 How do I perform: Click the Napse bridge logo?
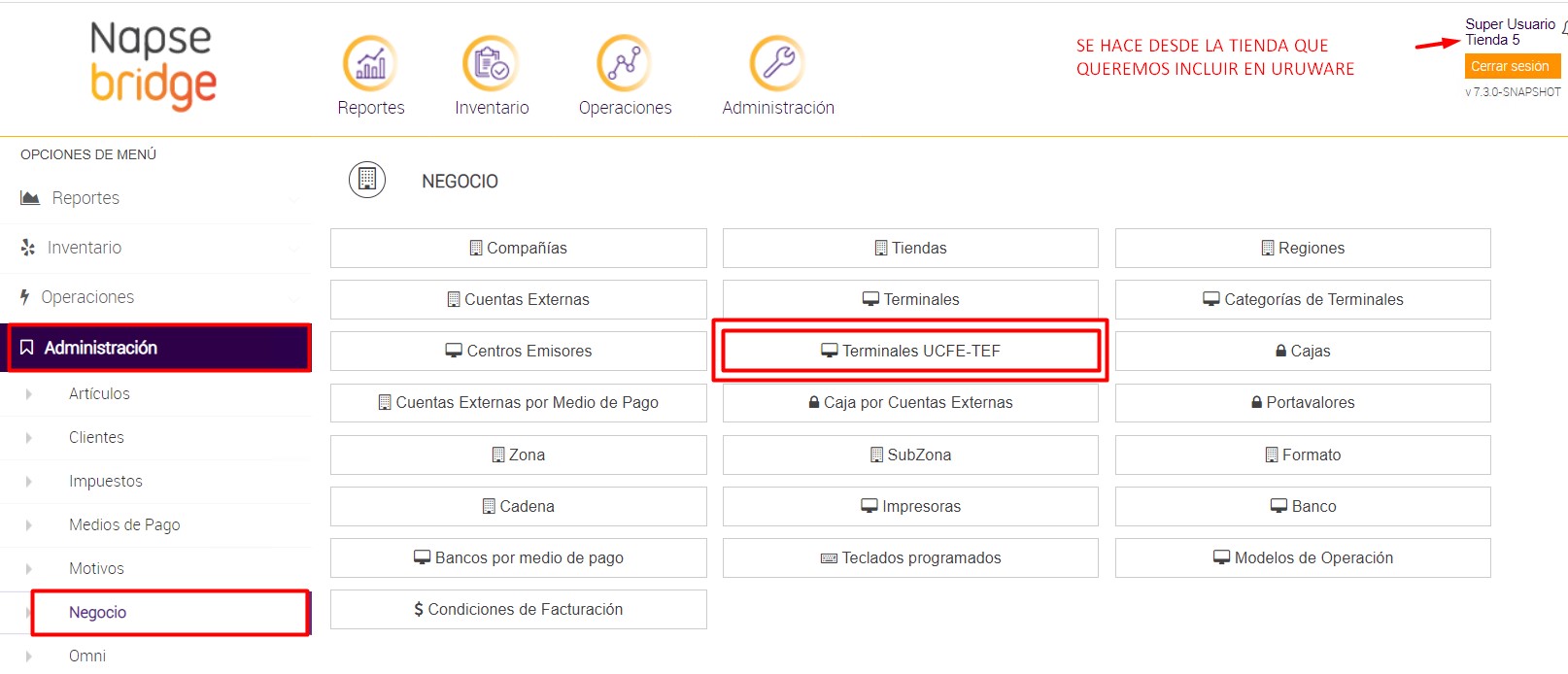pos(153,66)
